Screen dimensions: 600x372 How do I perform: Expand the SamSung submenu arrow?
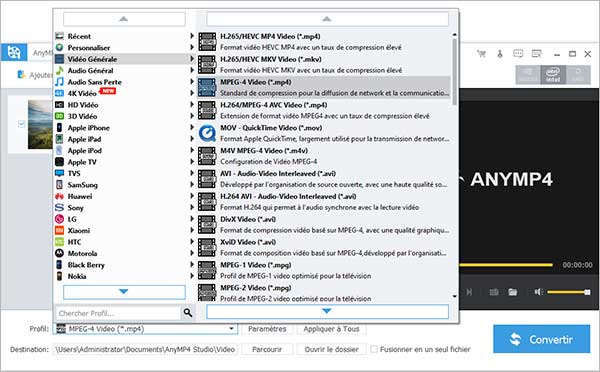(192, 184)
